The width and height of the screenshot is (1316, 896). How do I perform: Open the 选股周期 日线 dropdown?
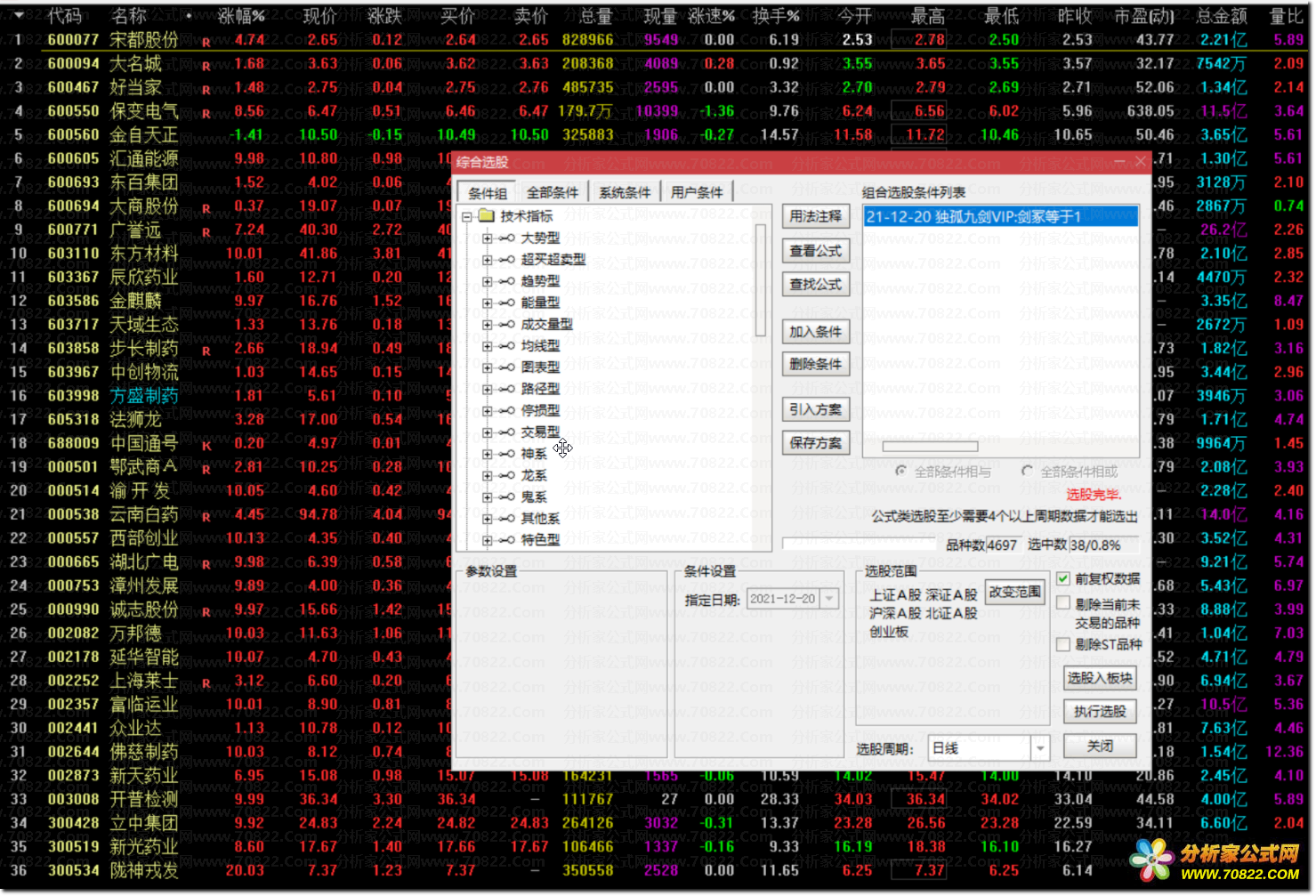pyautogui.click(x=1040, y=748)
